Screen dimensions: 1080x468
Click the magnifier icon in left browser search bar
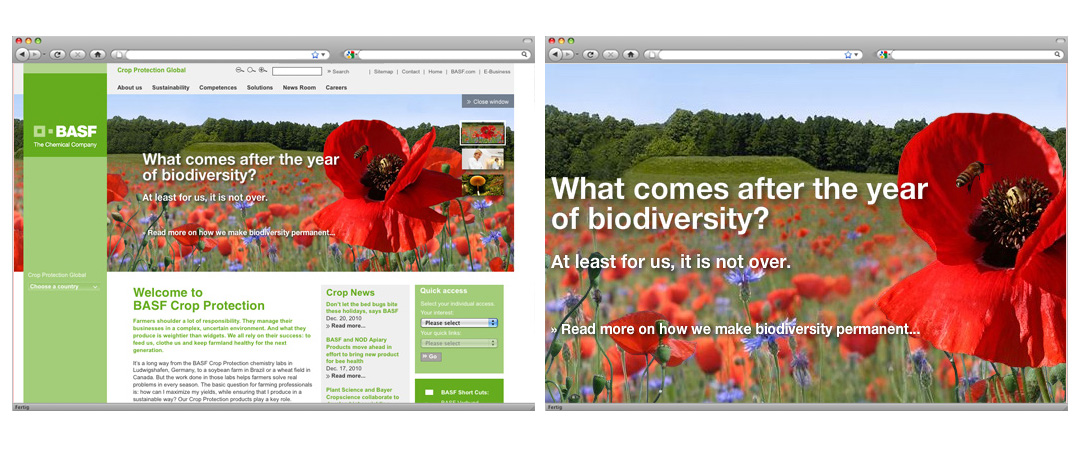[524, 54]
